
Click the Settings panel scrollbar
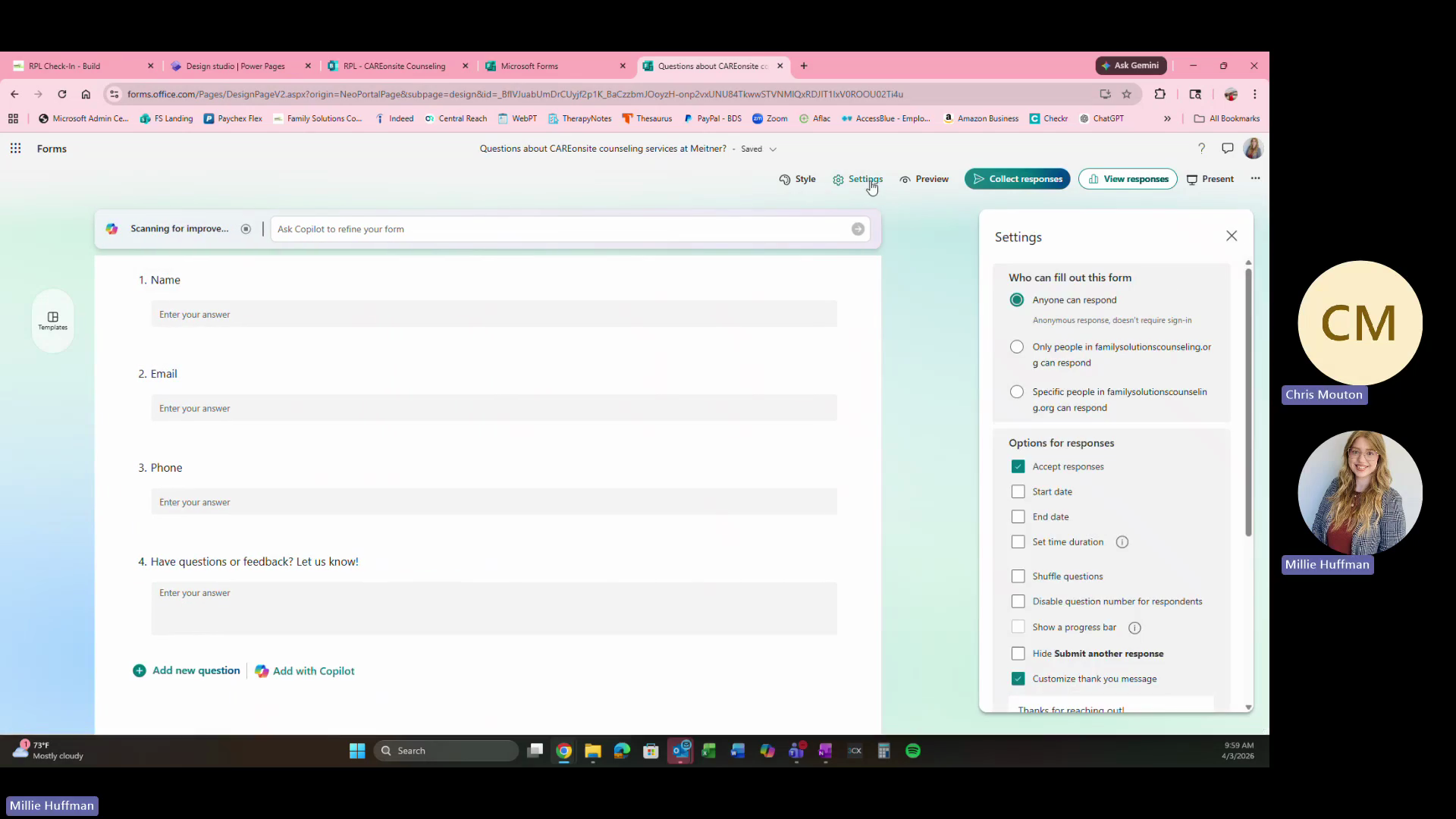1248,402
